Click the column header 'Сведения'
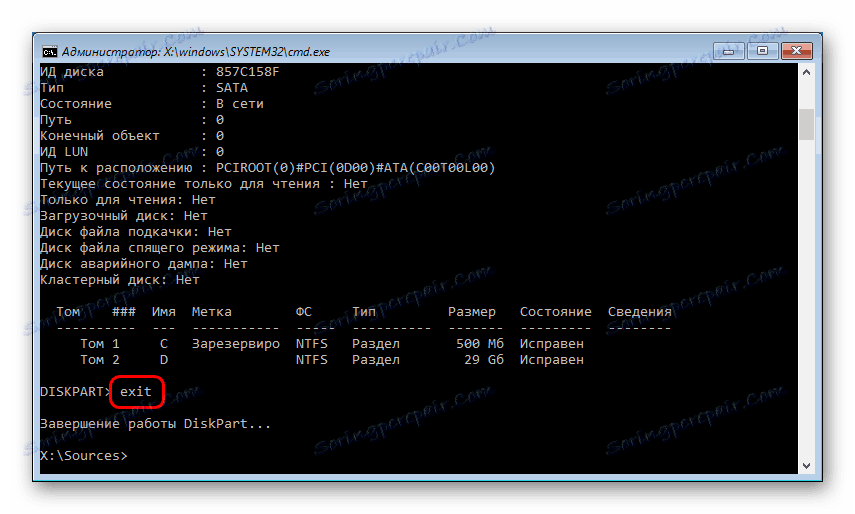The image size is (855, 514). 640,312
